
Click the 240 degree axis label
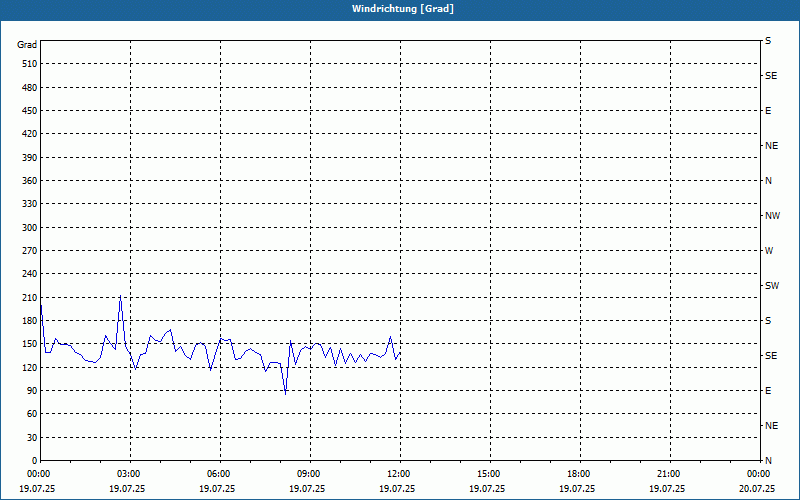(30, 274)
